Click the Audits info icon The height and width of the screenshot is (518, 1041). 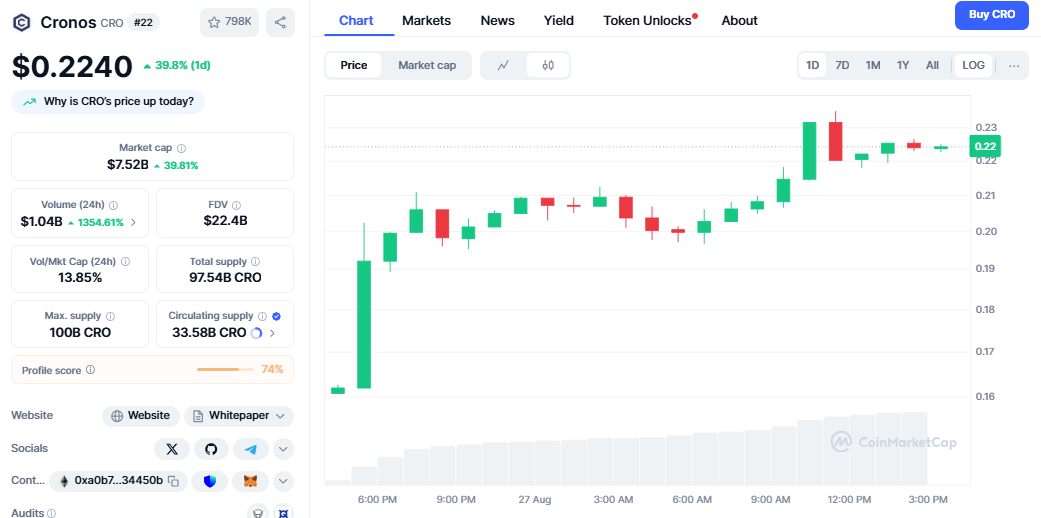[x=52, y=513]
